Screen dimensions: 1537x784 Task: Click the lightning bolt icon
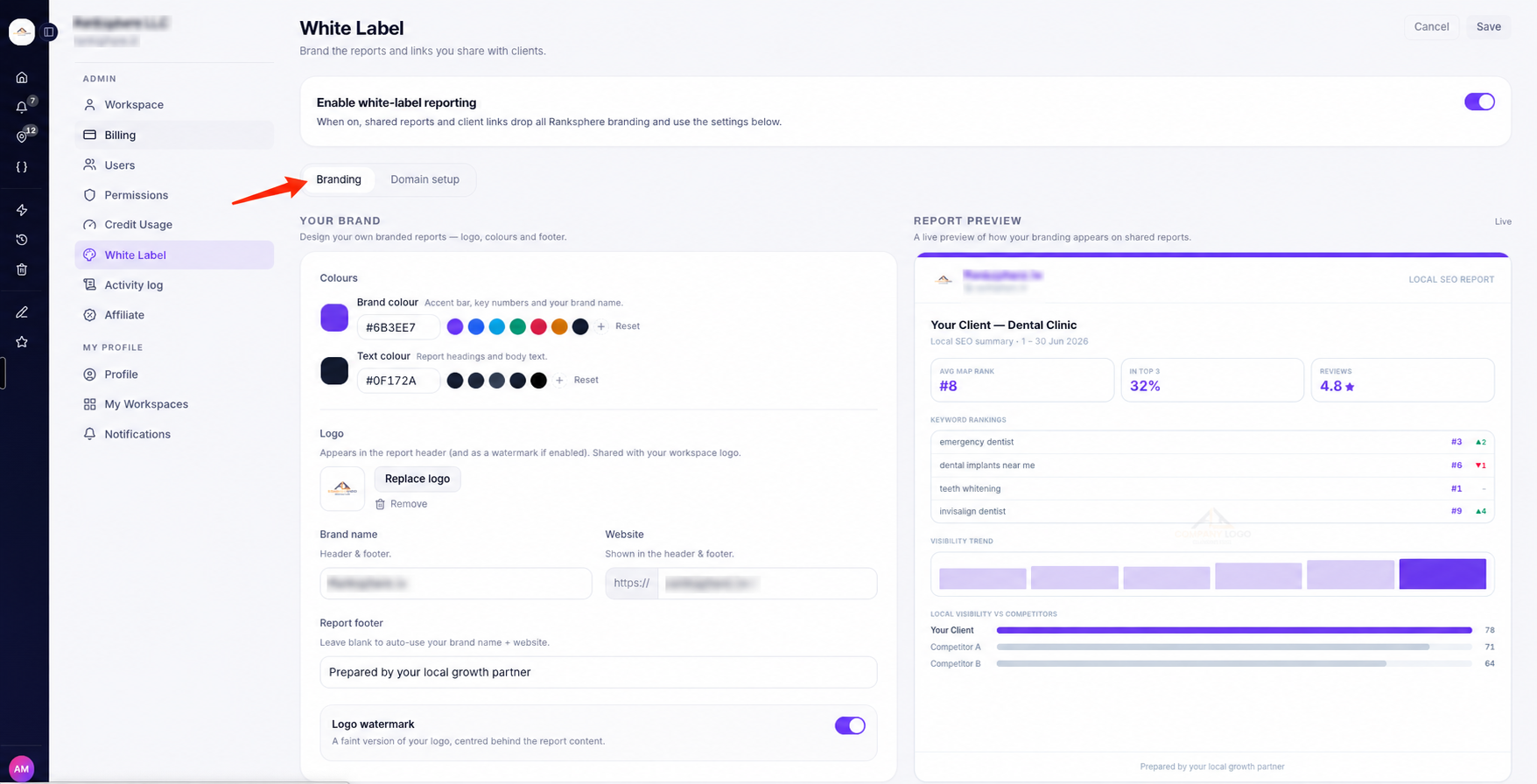(x=22, y=210)
